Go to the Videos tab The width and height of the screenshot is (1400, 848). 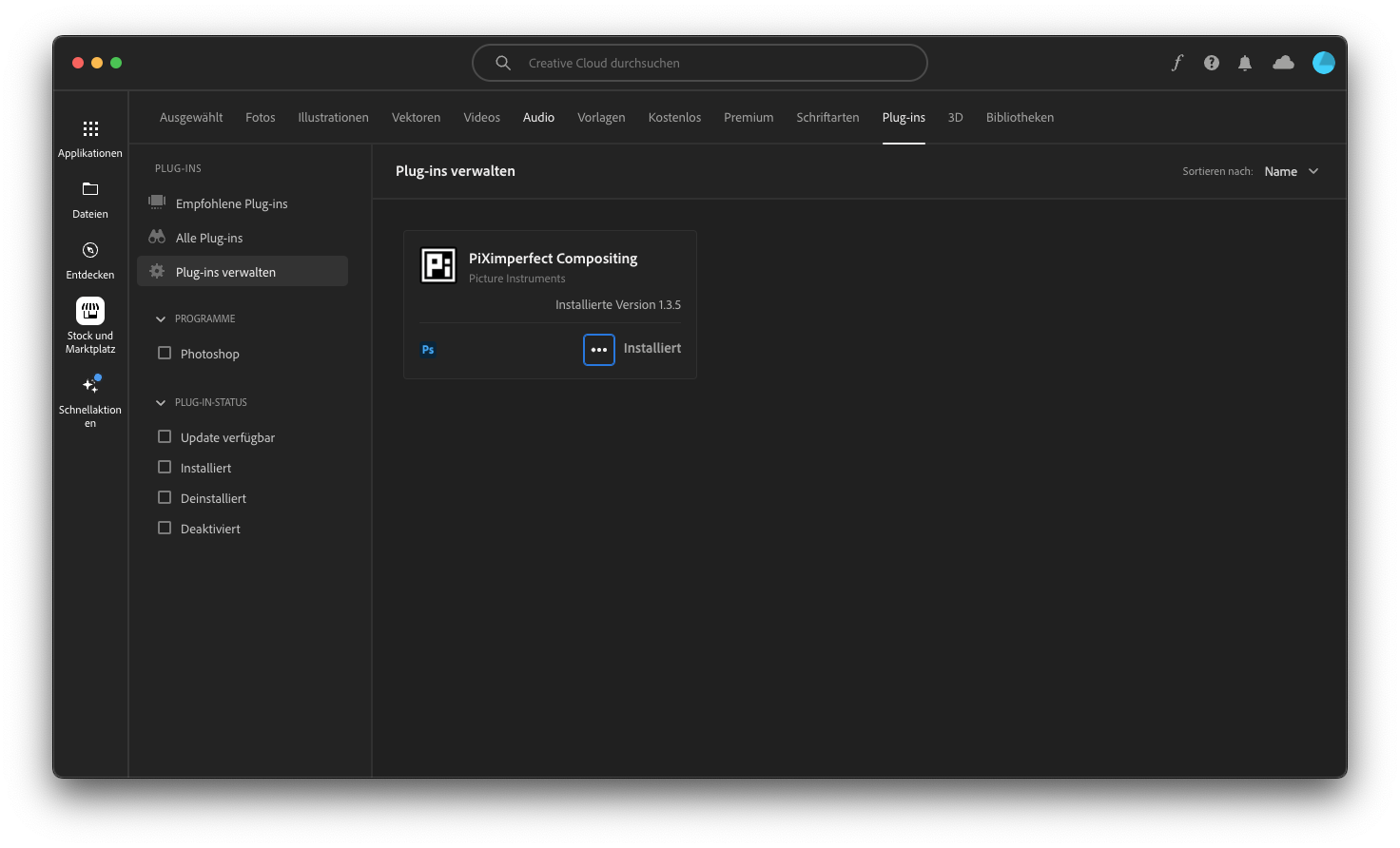[482, 118]
